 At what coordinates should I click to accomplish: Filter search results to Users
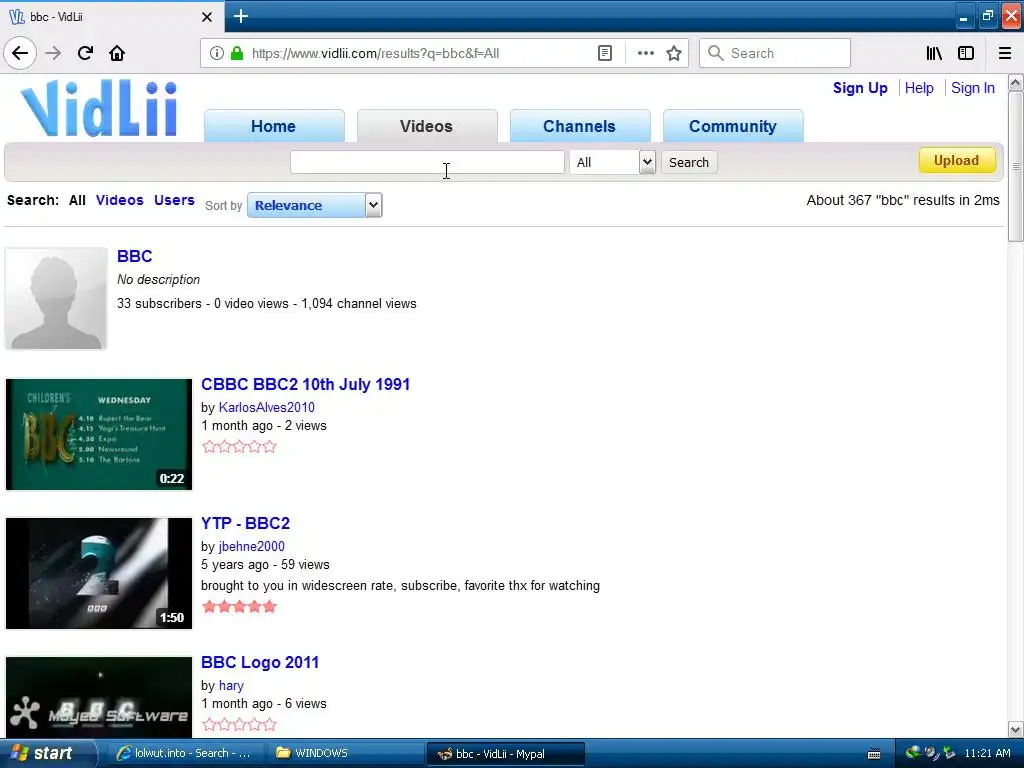tap(174, 200)
